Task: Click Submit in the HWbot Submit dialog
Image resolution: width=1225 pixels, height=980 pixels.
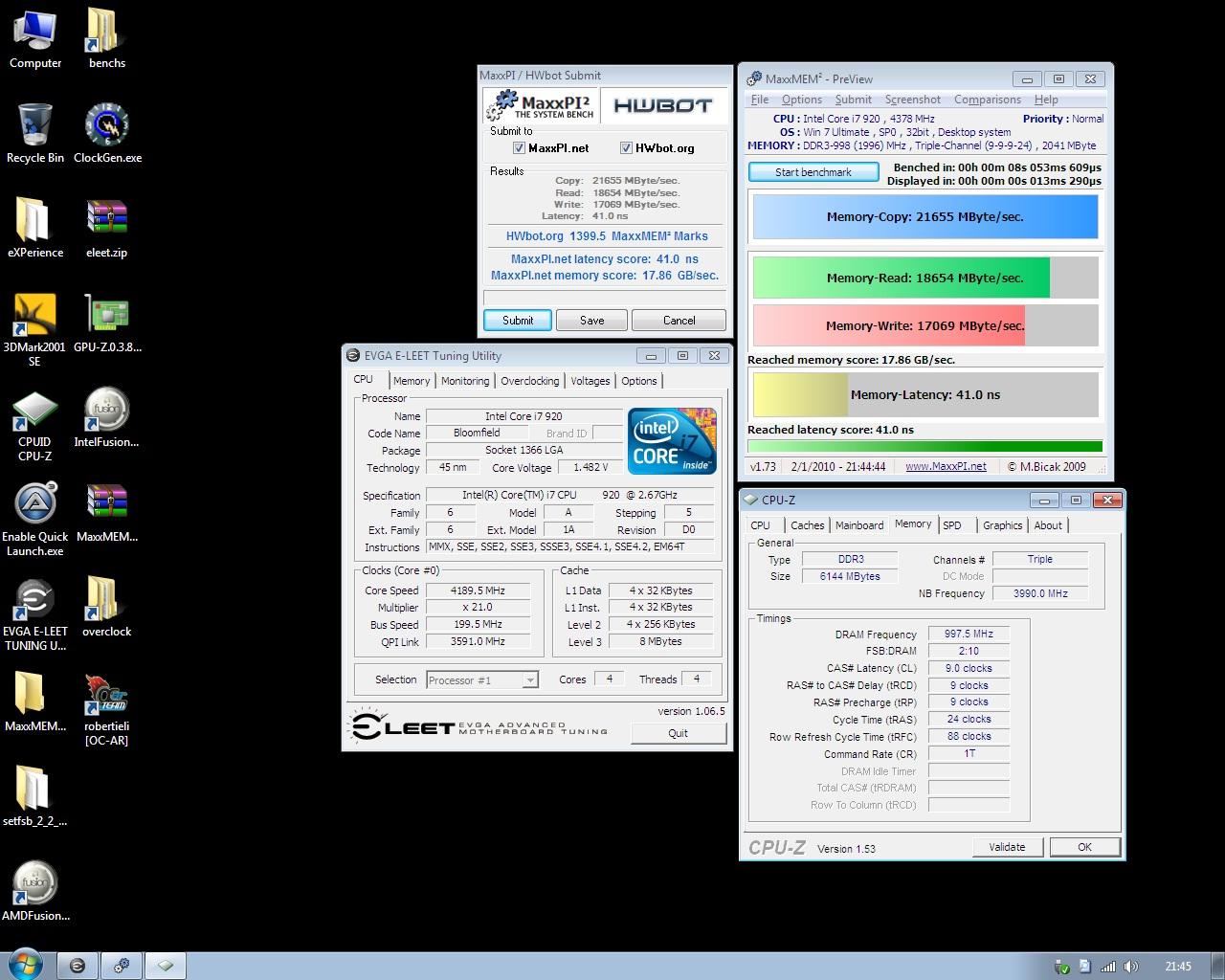Action: coord(518,321)
